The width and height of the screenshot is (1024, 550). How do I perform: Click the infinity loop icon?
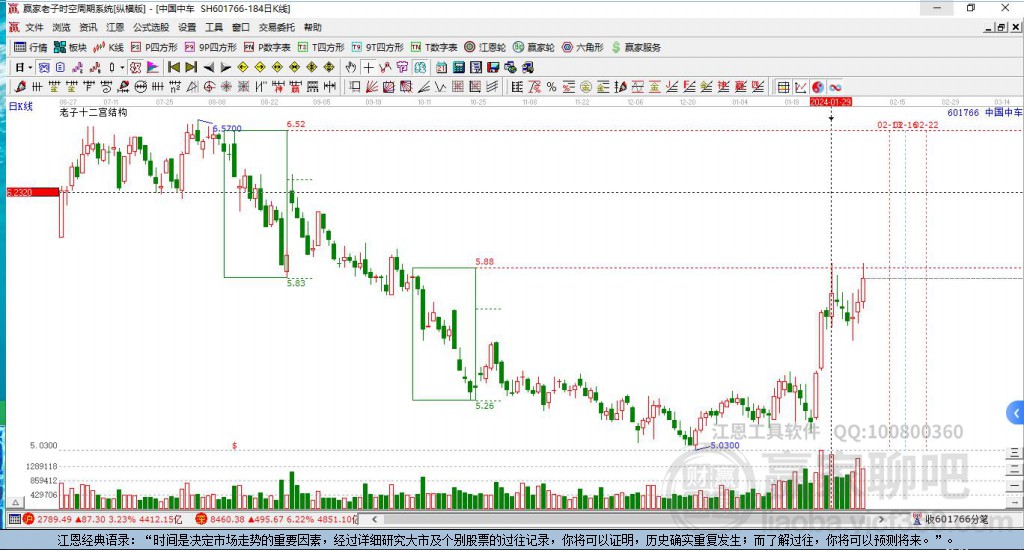[835, 87]
